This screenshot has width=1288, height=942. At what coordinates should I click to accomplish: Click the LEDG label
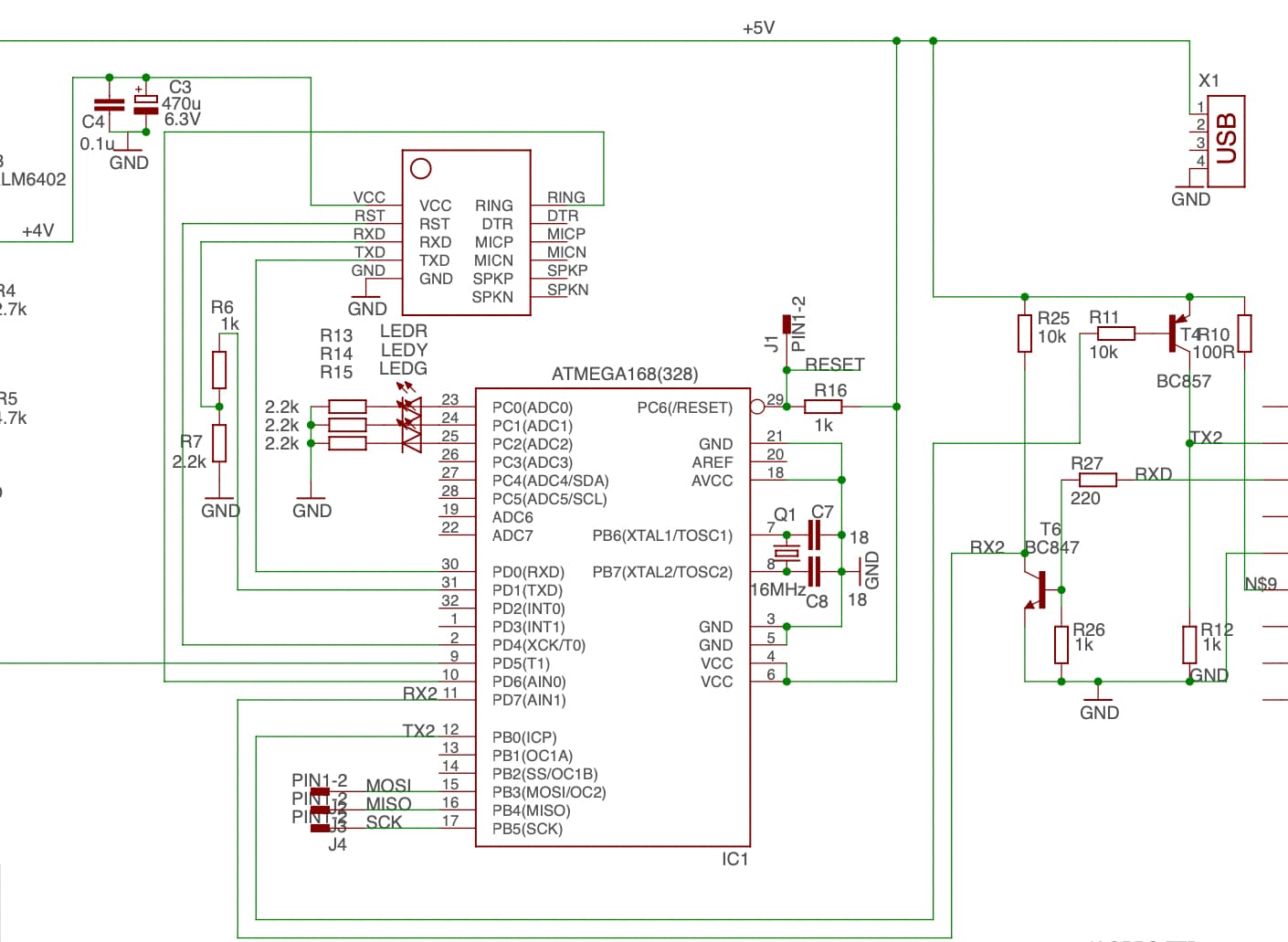404,368
